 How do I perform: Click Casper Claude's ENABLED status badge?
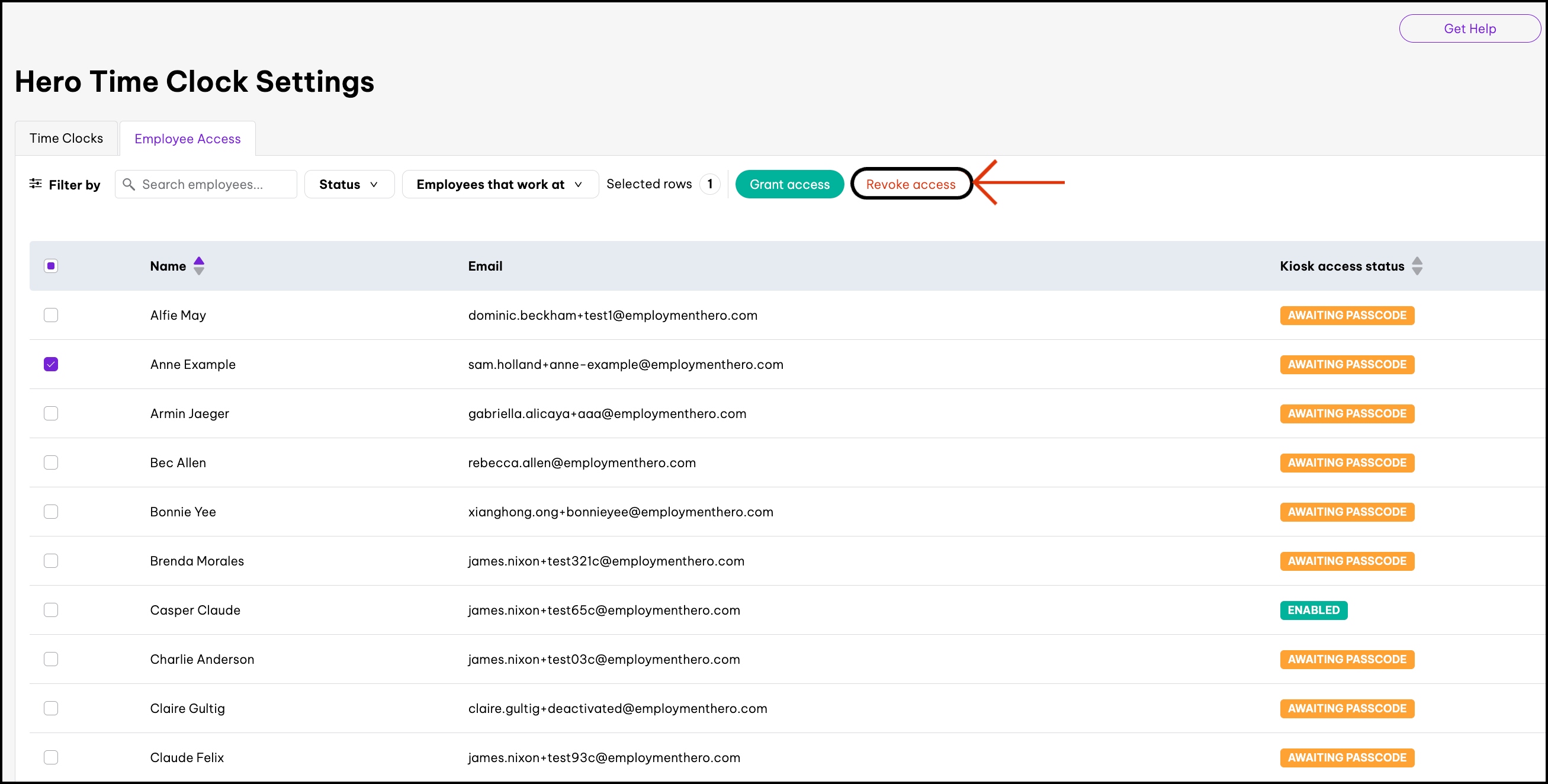[1313, 610]
